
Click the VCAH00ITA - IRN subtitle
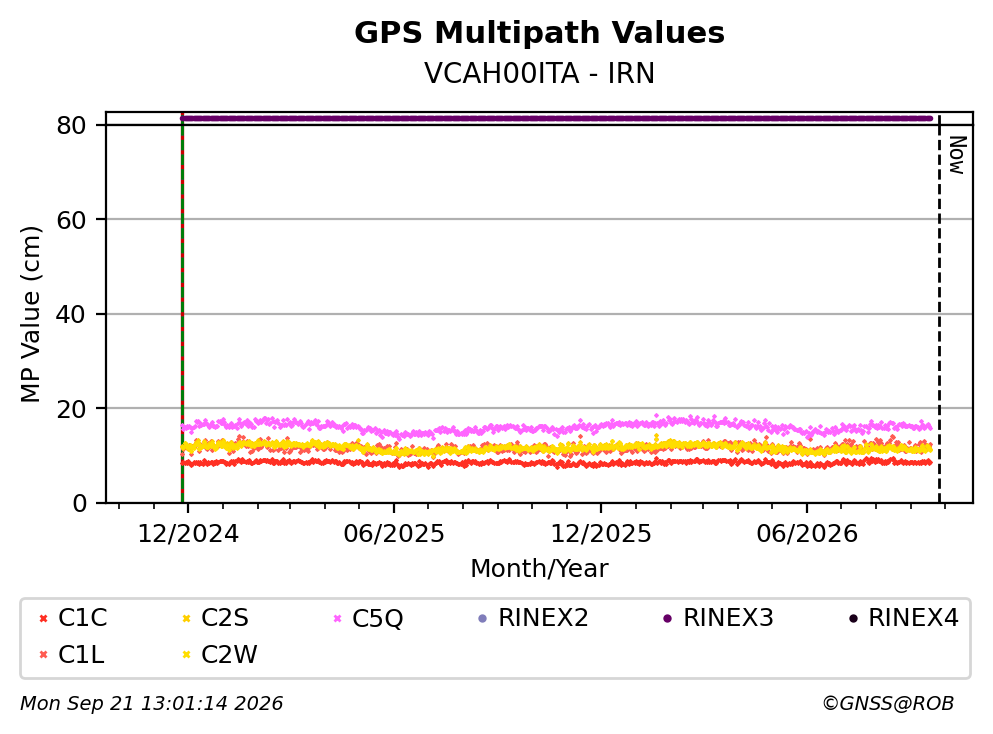pos(540,73)
